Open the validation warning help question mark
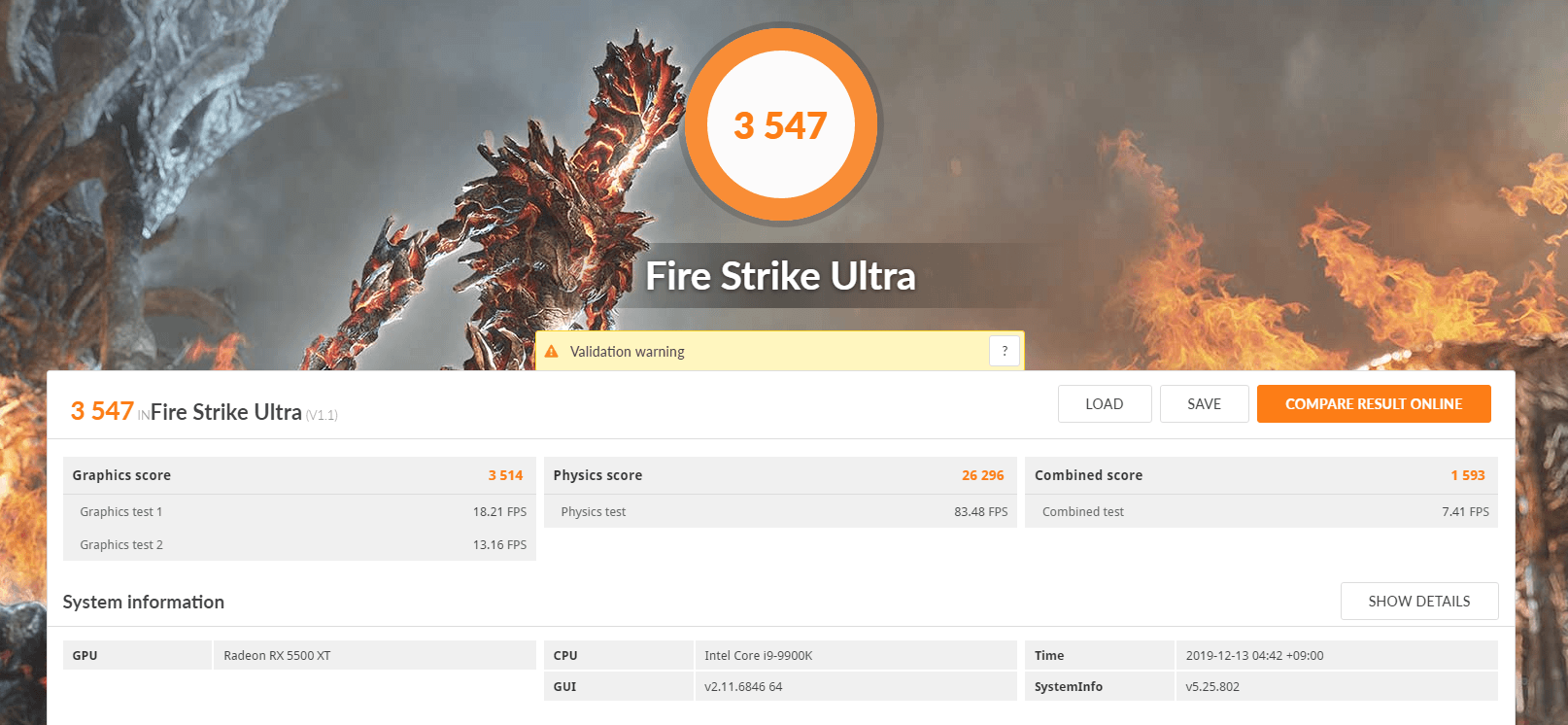 click(1005, 351)
